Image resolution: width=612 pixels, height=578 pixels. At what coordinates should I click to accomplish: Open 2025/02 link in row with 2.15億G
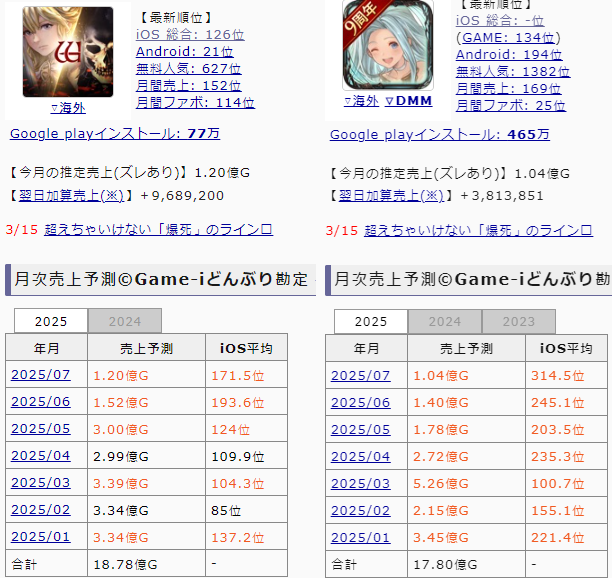(x=361, y=510)
